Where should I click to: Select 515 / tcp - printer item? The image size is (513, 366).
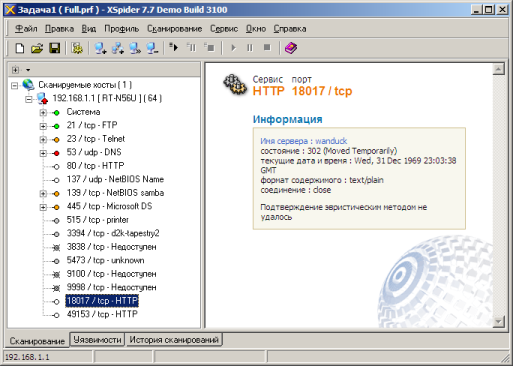pyautogui.click(x=98, y=220)
